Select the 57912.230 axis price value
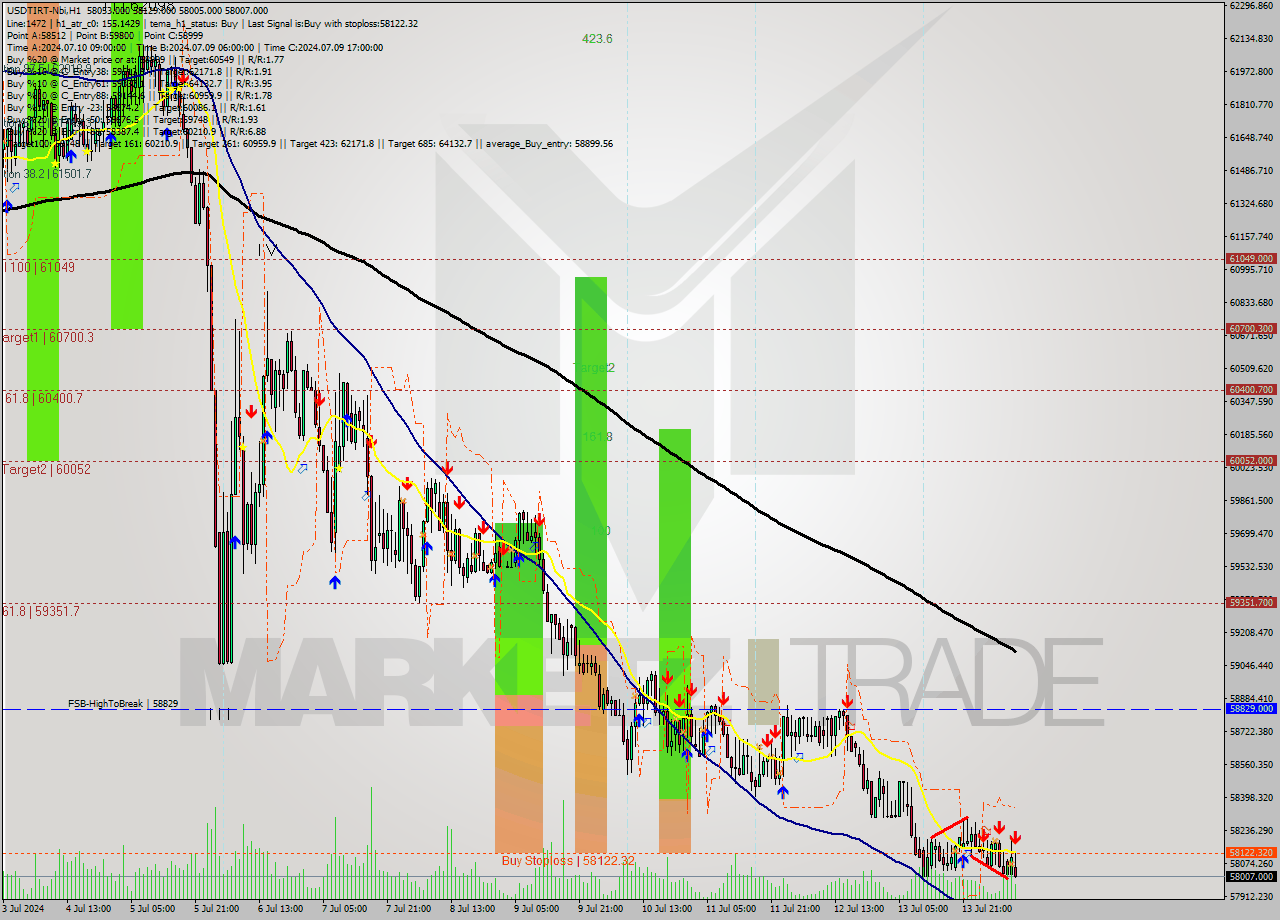 pos(1250,896)
